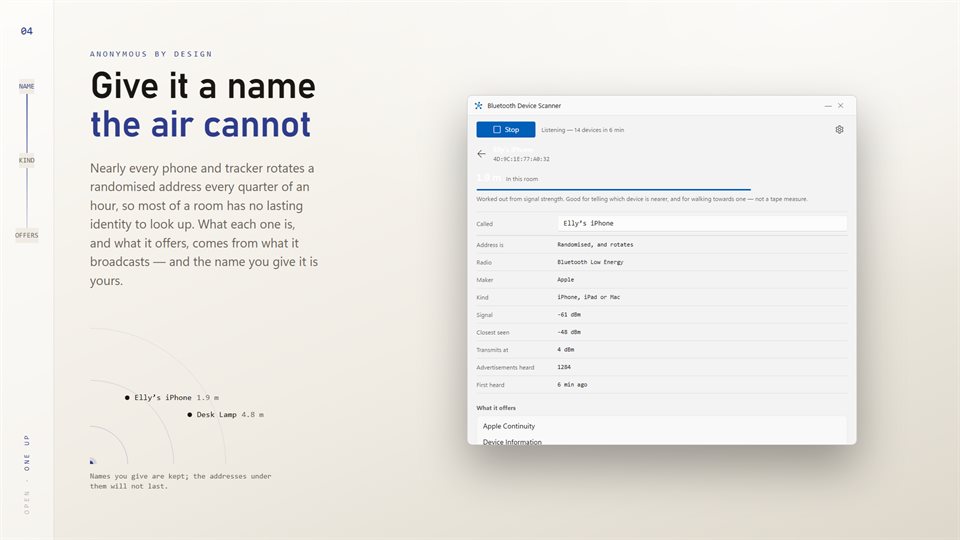
Task: Click the small radar origin marker
Action: coord(92,461)
